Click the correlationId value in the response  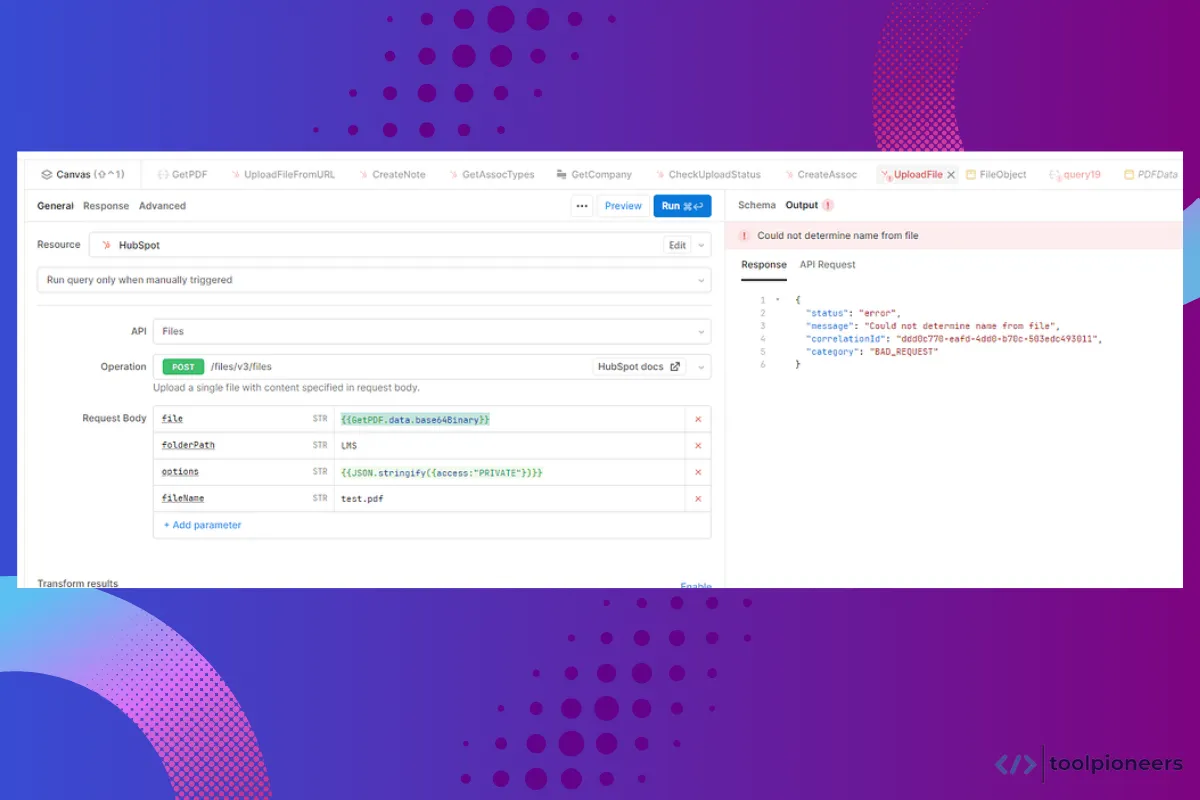tap(997, 339)
